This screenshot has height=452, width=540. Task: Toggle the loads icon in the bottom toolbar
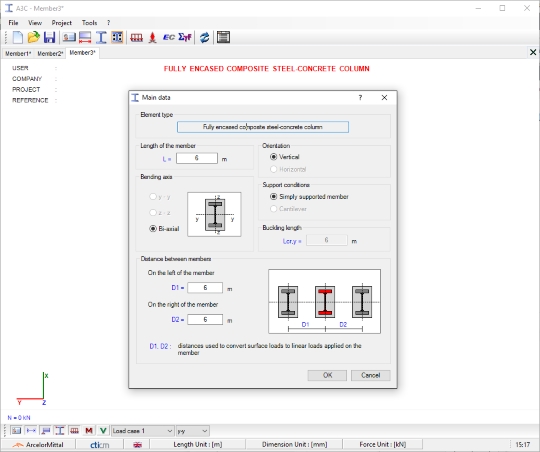pos(74,431)
